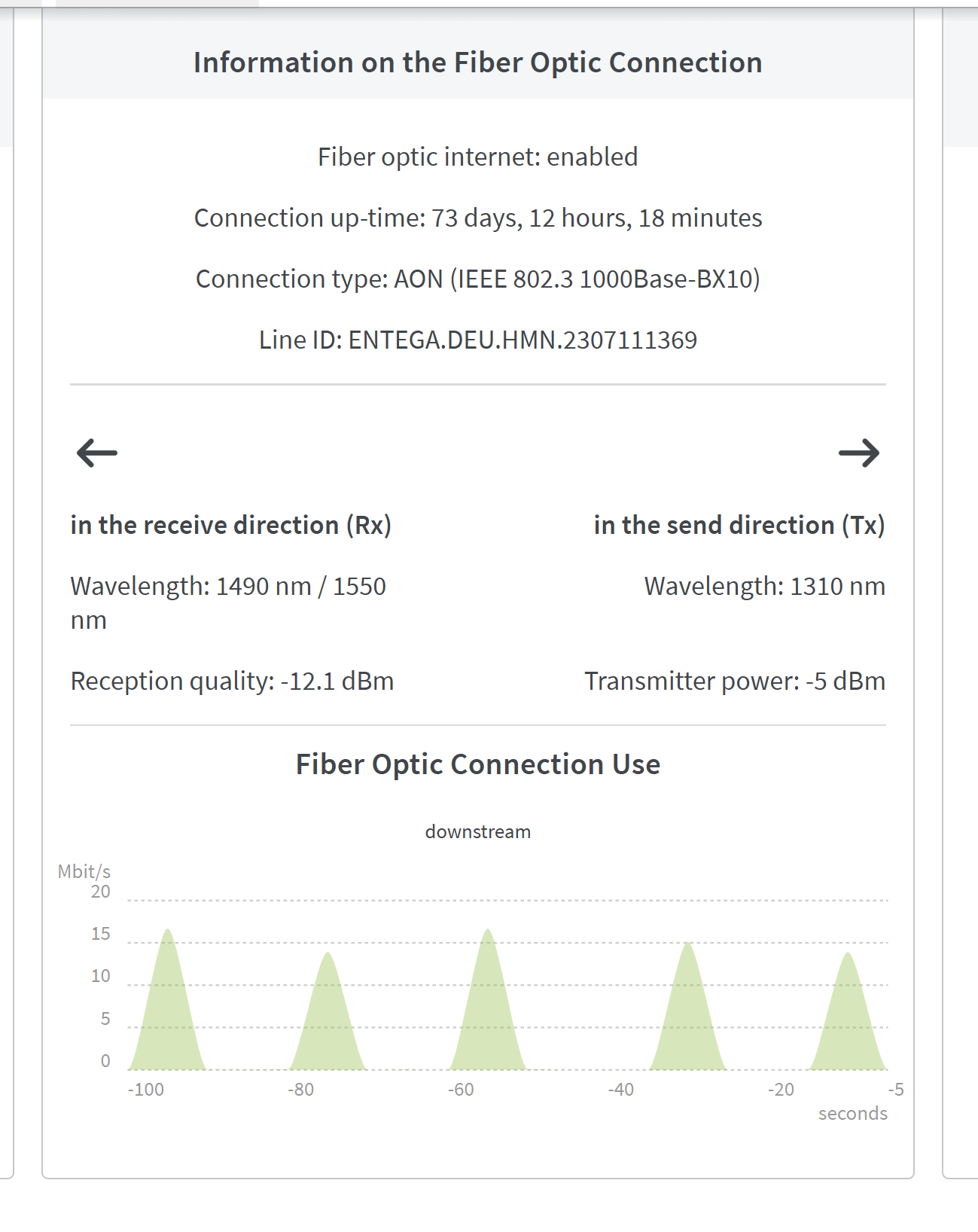Screen dimensions: 978x1232
Task: Click the Transmitter power: -5 dBm value
Action: click(735, 681)
